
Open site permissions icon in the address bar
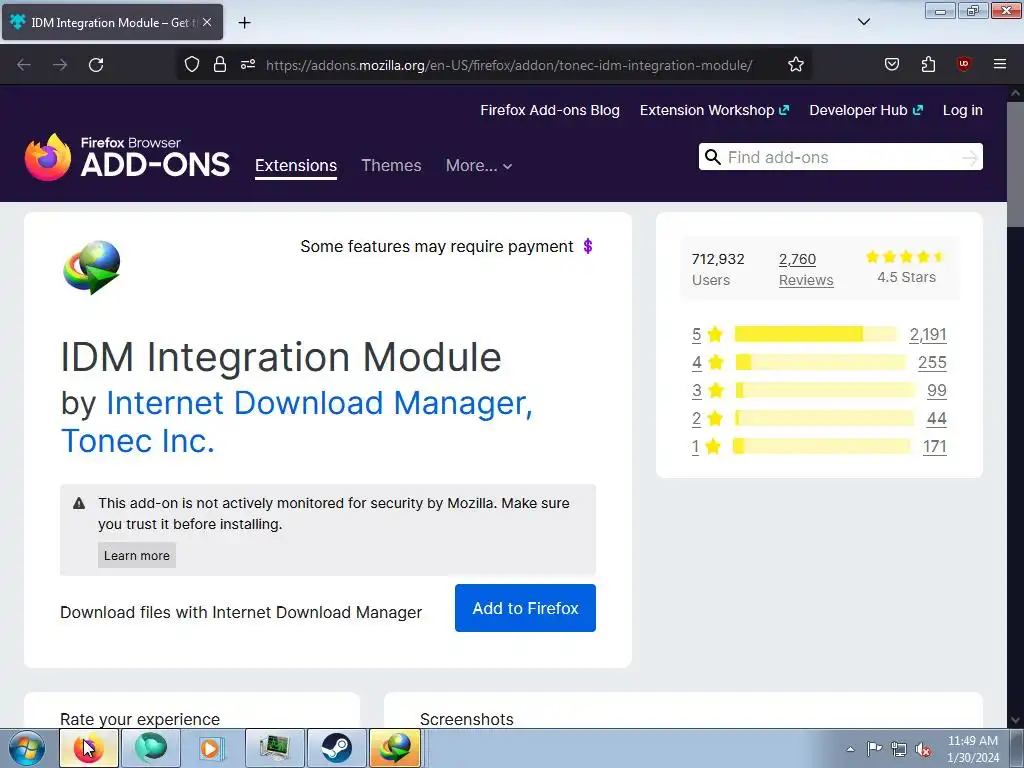point(248,65)
